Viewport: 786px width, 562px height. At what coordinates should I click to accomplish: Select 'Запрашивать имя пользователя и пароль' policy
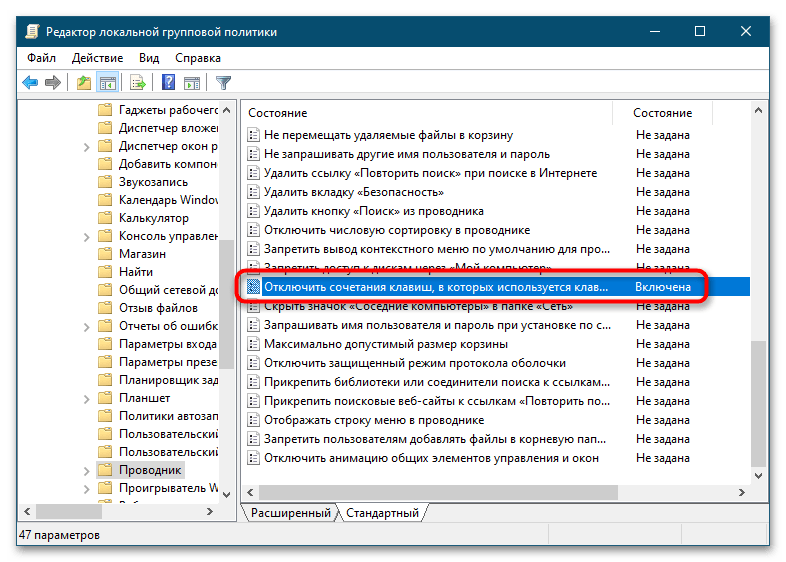(x=437, y=325)
